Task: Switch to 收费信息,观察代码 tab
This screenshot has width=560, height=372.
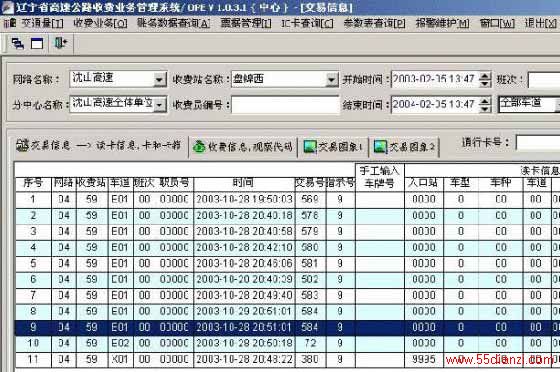Action: (x=243, y=146)
